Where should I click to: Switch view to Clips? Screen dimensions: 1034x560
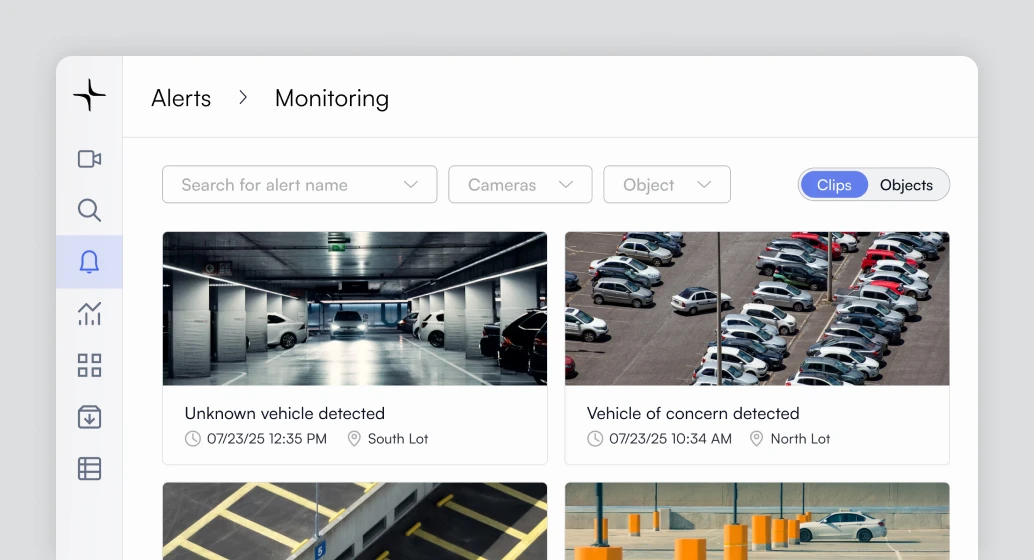834,185
